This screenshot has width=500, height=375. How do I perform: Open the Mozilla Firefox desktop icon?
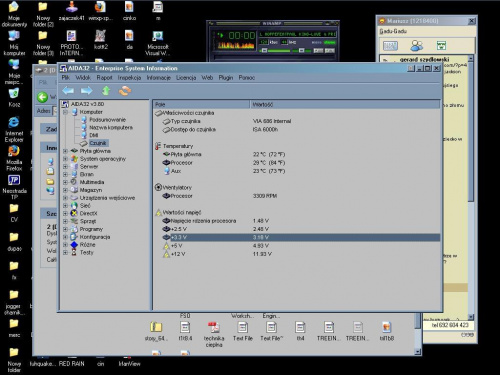[x=14, y=158]
